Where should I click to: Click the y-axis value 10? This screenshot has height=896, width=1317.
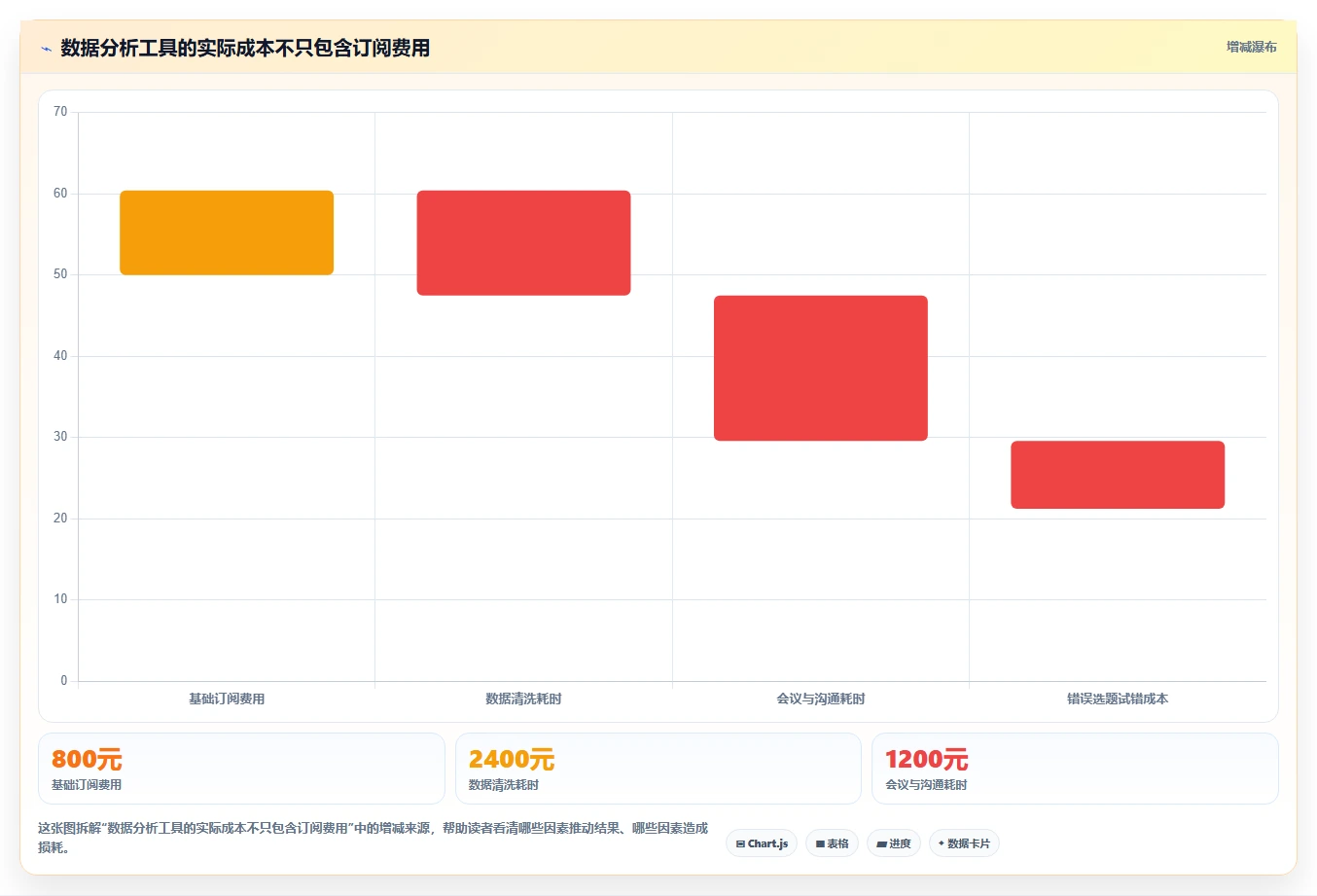pos(60,599)
